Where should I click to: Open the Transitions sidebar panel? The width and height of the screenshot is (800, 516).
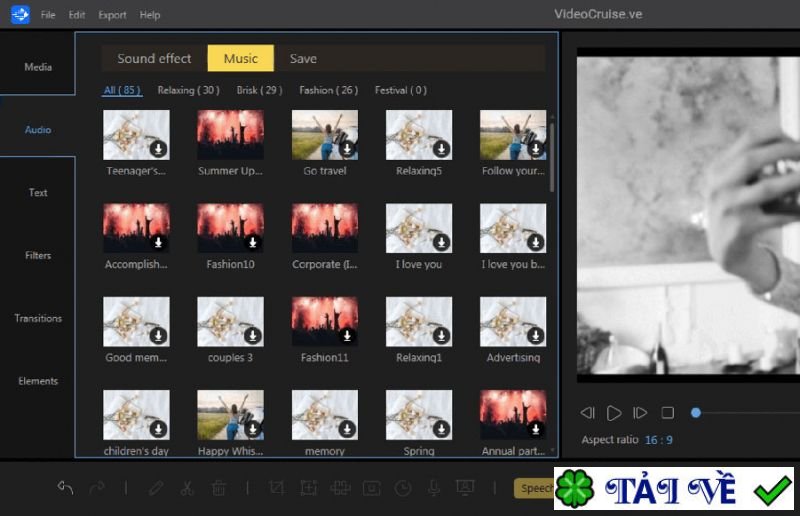click(38, 318)
